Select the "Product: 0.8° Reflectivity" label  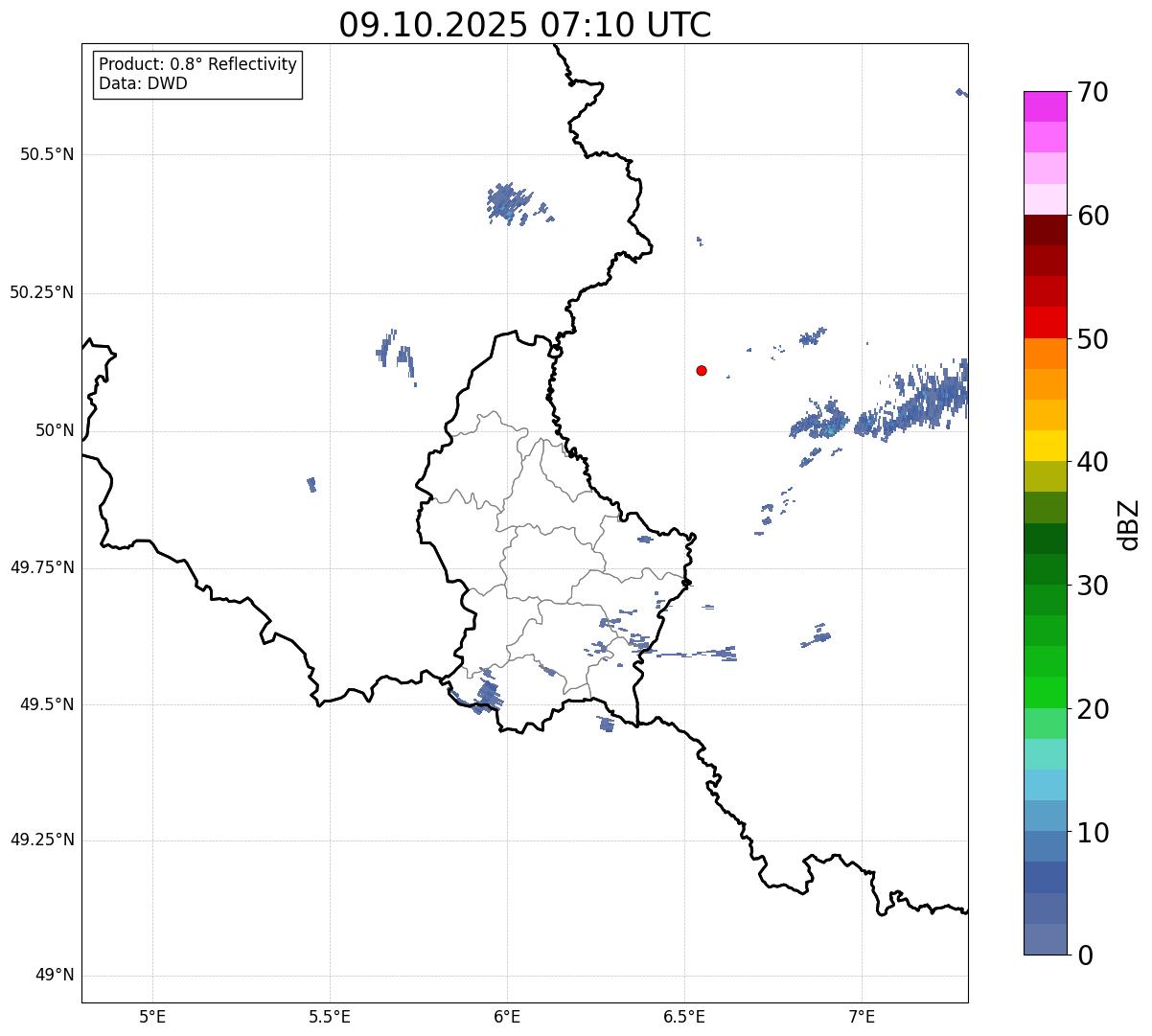[x=198, y=64]
